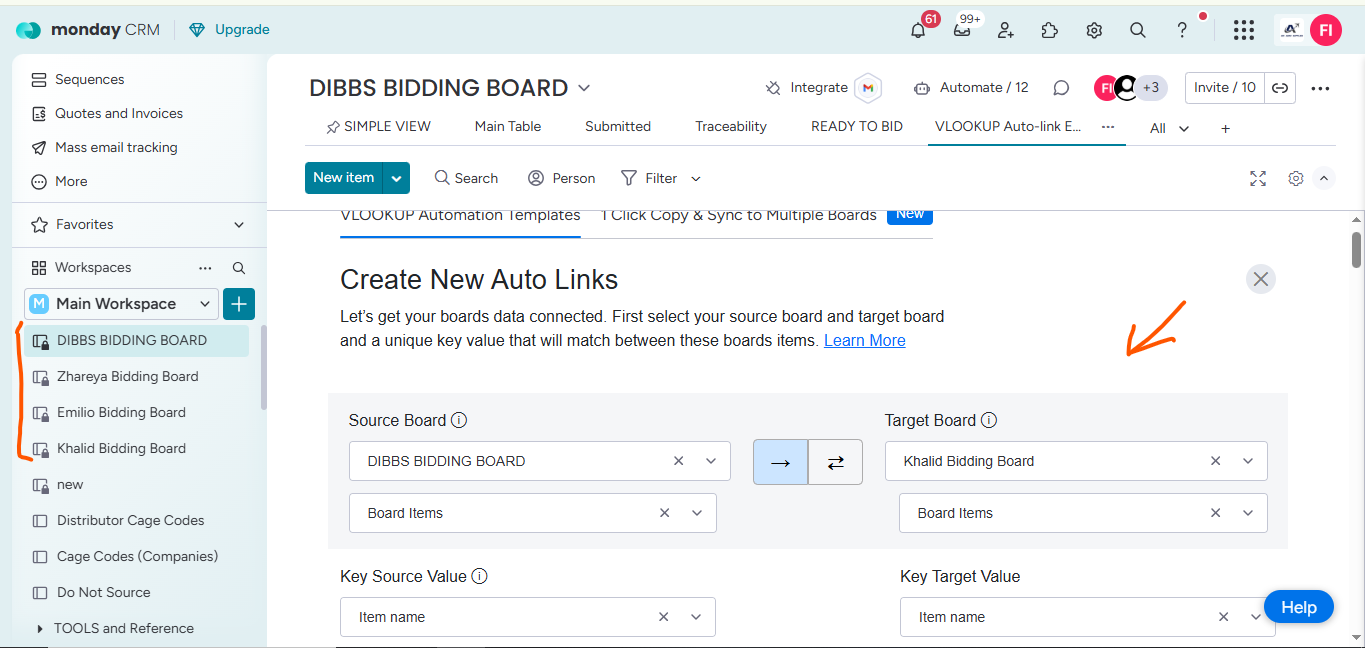The image size is (1365, 648).
Task: Collapse the board header with chevron
Action: coord(1324,178)
